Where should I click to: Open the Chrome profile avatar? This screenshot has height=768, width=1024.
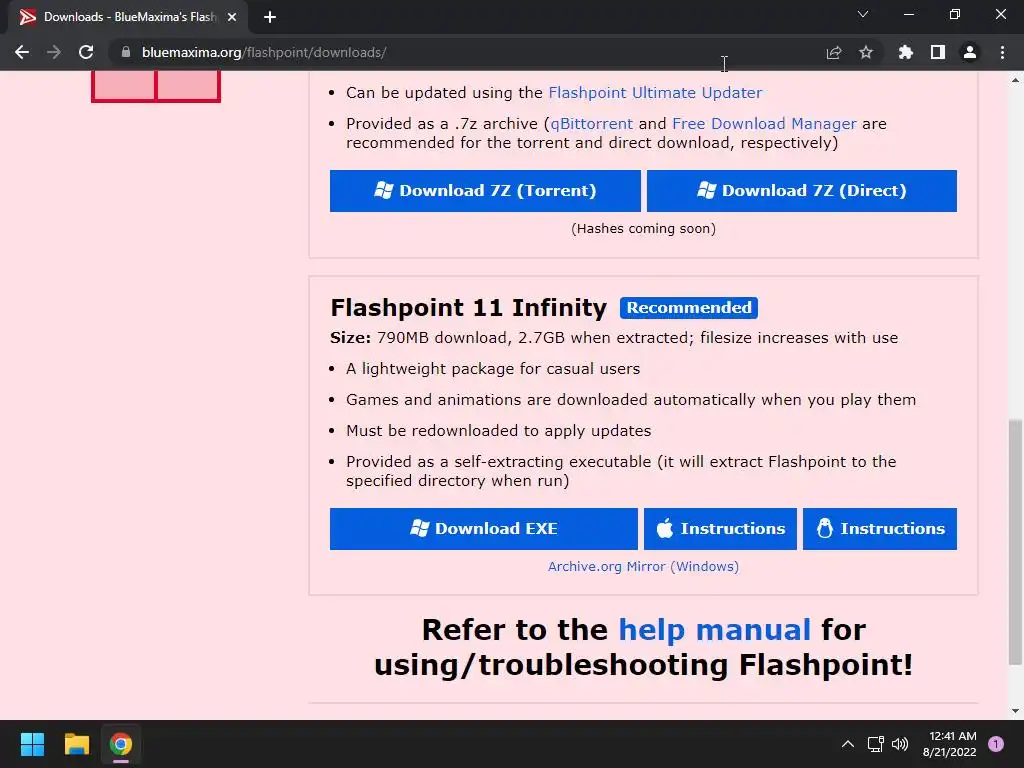point(970,52)
